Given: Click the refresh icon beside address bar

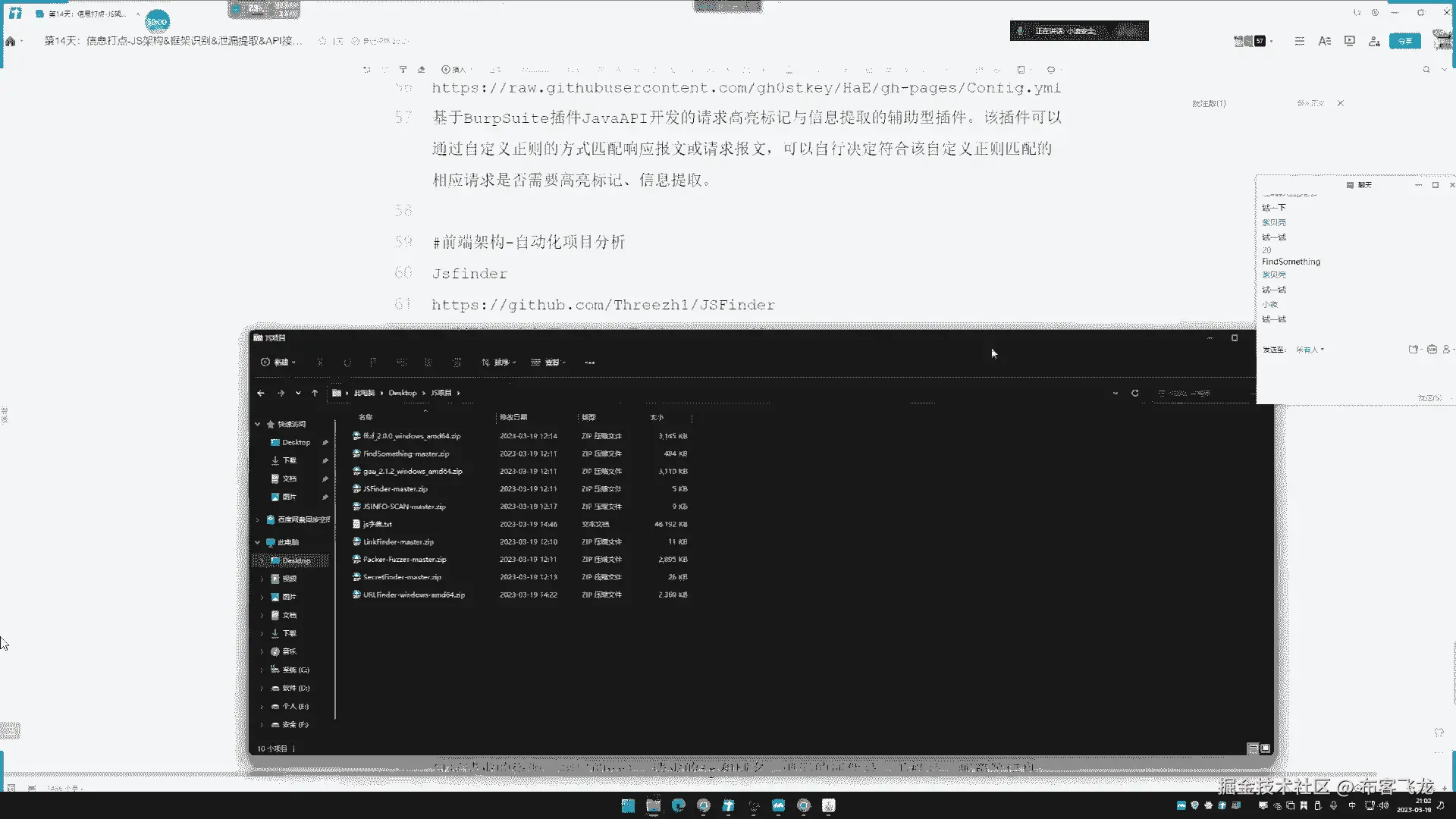Looking at the screenshot, I should coord(1135,393).
